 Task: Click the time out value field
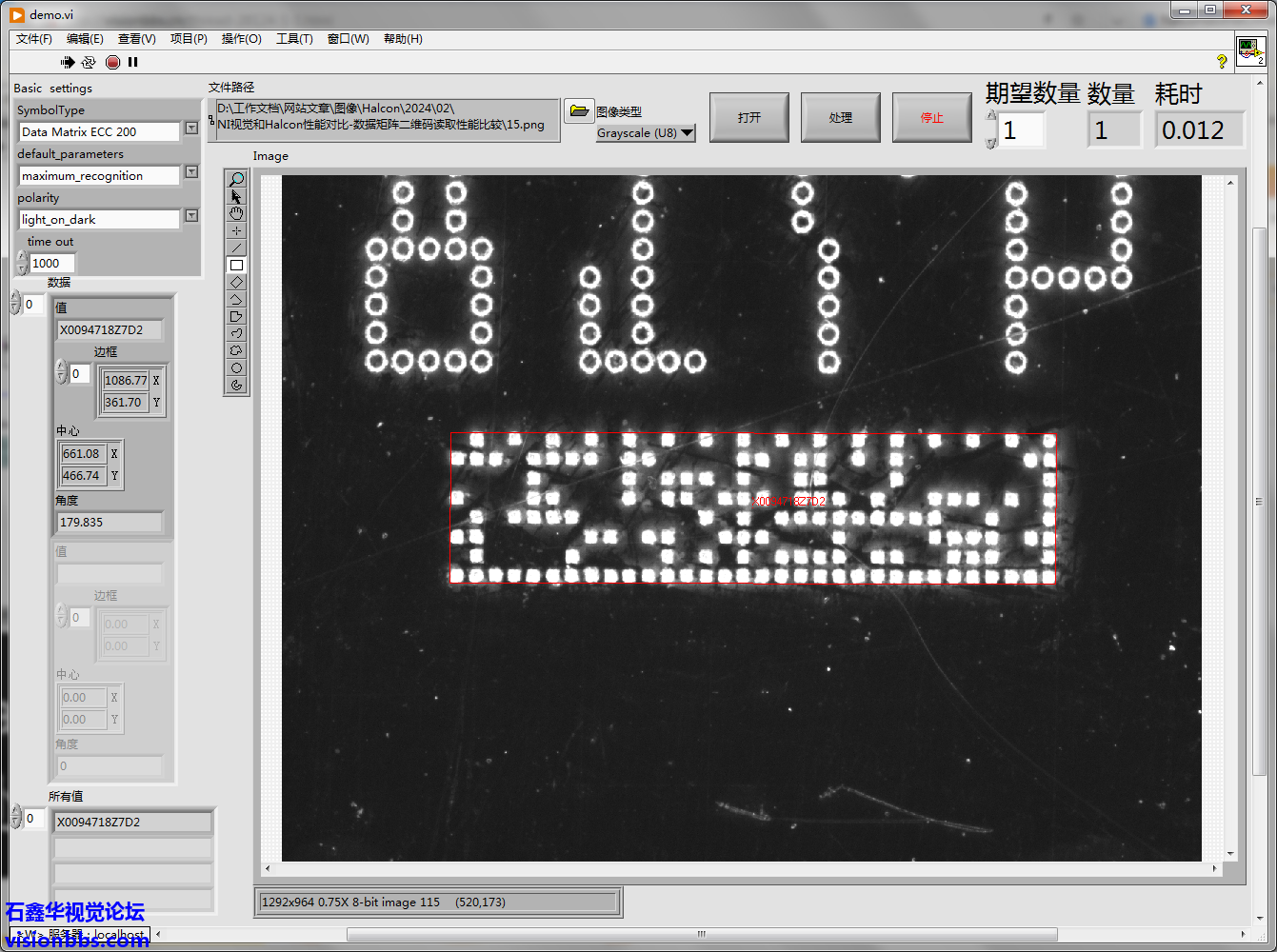tap(52, 264)
